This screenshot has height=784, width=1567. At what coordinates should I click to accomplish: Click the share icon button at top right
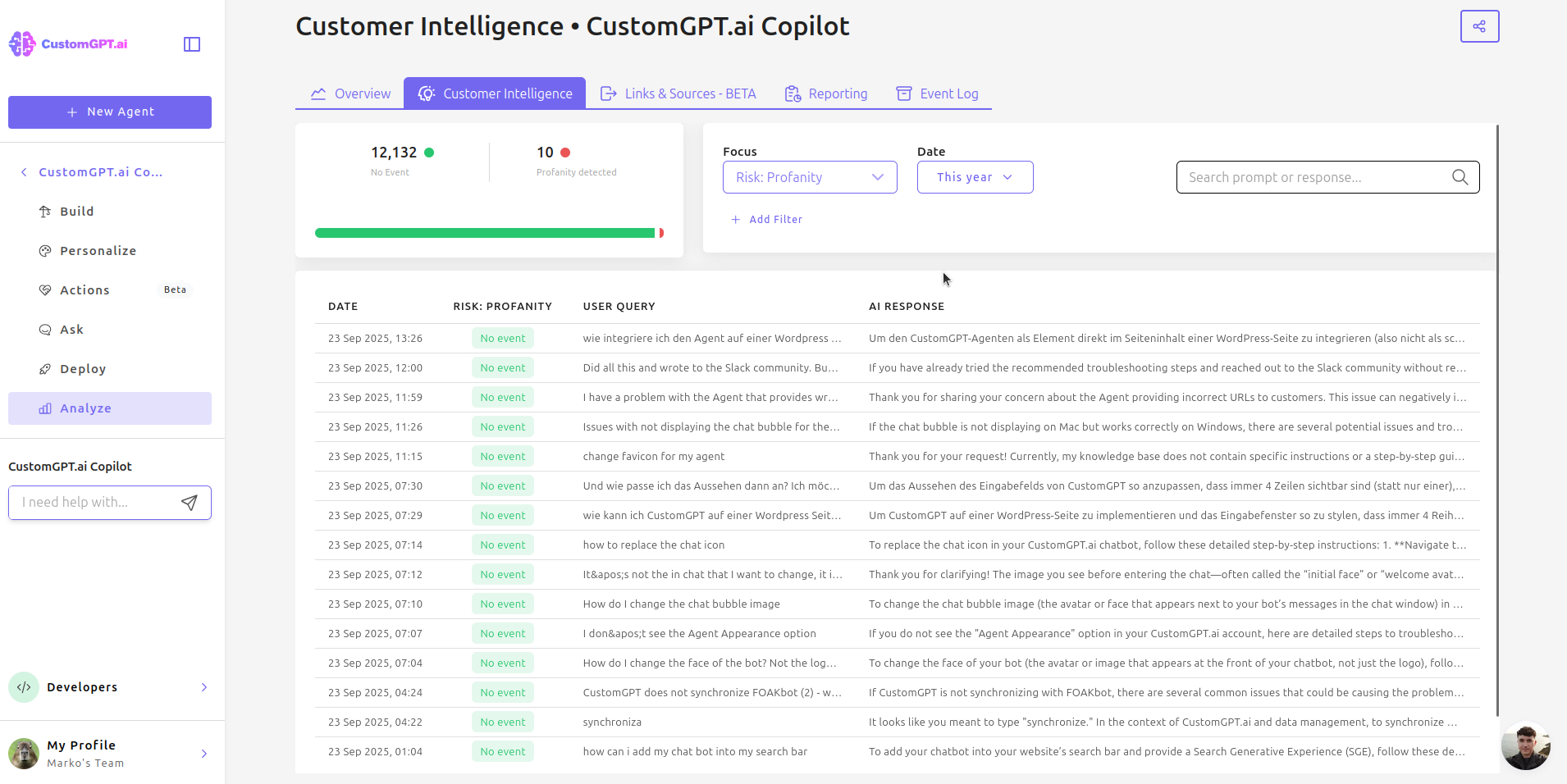point(1479,26)
